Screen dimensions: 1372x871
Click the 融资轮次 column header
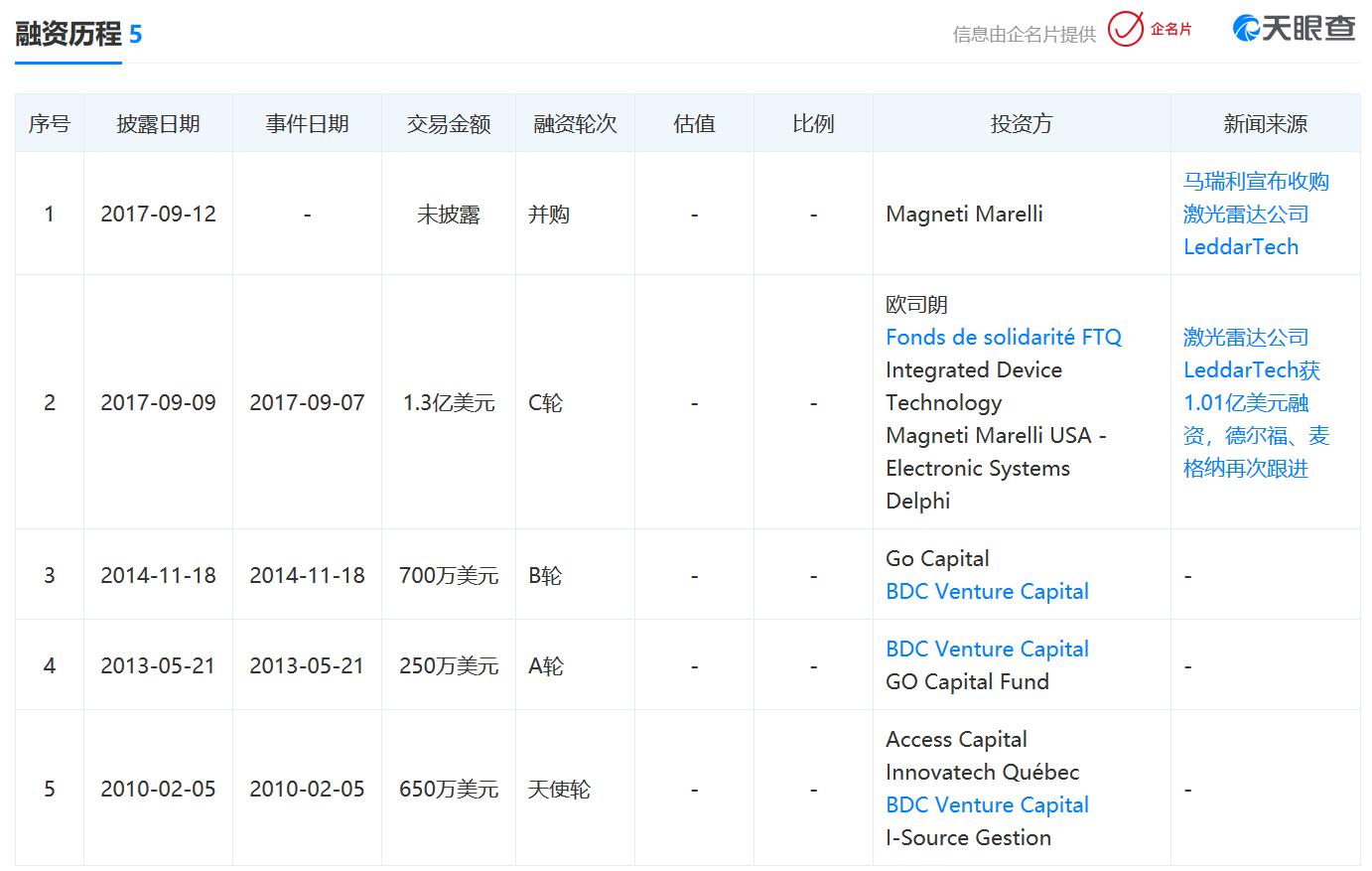coord(575,123)
